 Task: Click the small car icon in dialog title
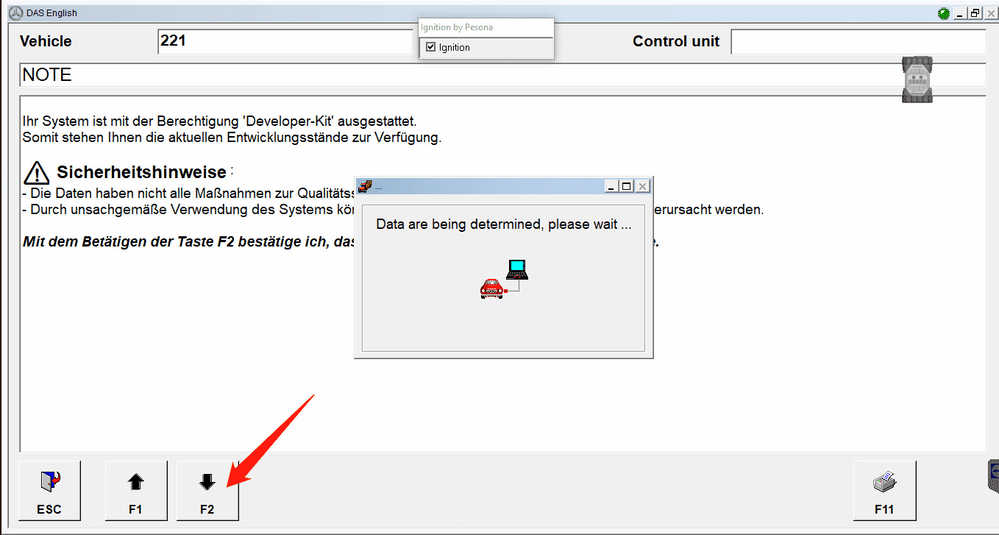coord(365,186)
